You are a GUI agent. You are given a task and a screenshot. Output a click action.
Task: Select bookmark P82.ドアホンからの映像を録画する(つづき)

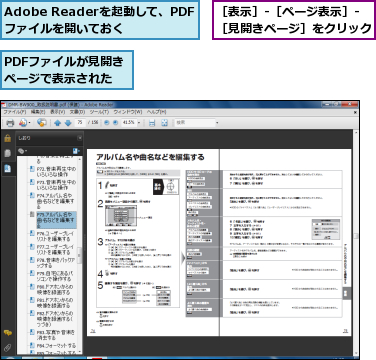55,319
